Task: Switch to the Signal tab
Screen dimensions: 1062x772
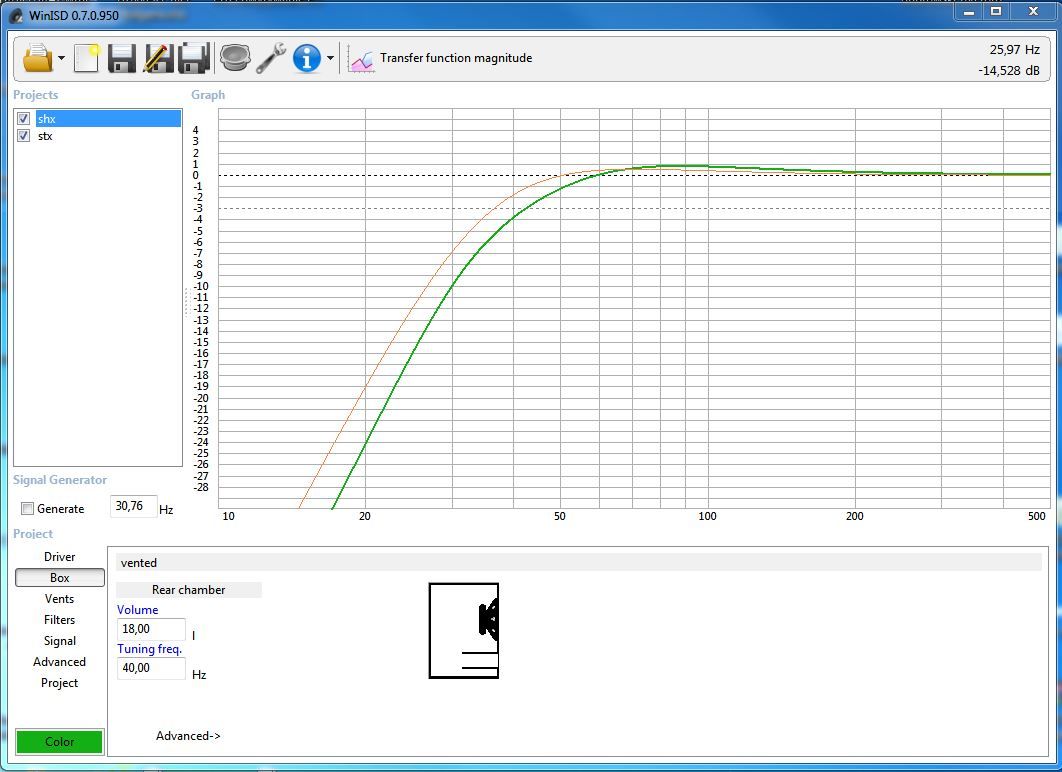Action: click(60, 641)
